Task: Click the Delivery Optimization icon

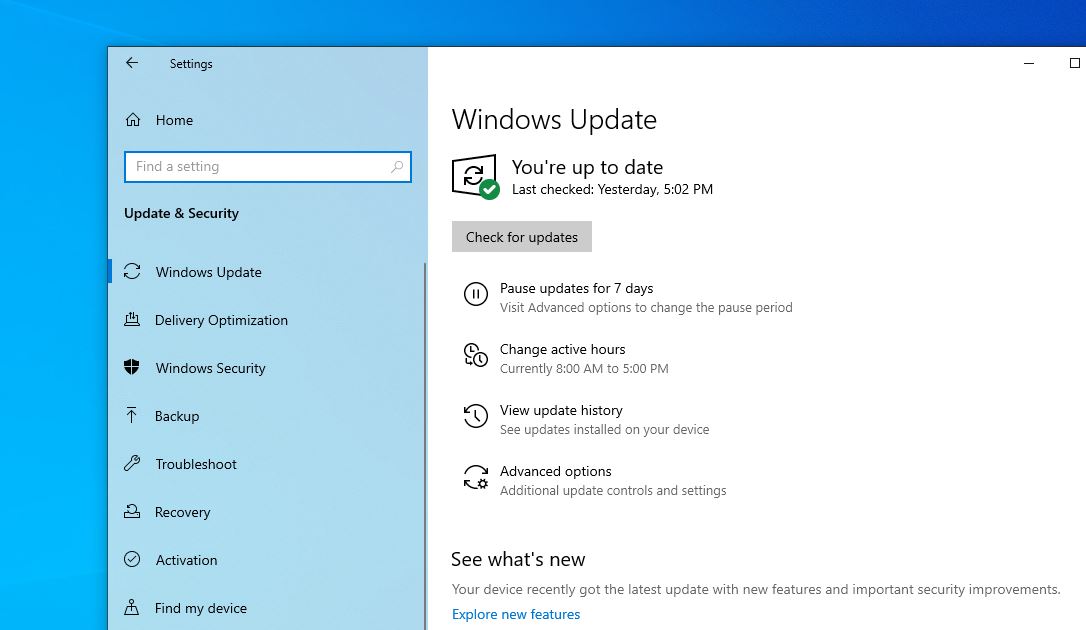Action: [132, 320]
